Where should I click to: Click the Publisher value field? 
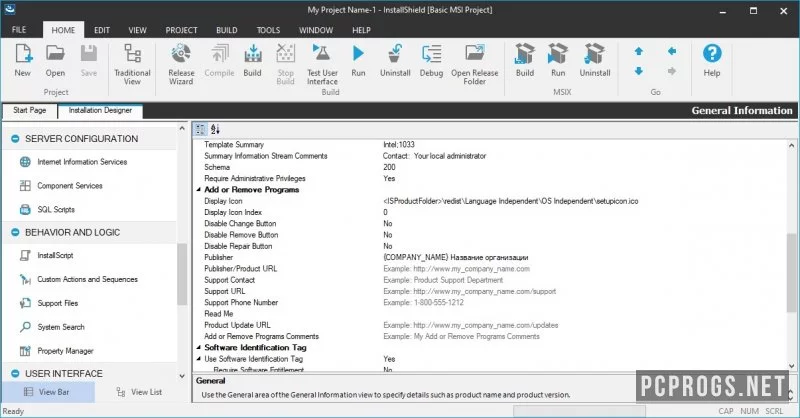coord(583,258)
